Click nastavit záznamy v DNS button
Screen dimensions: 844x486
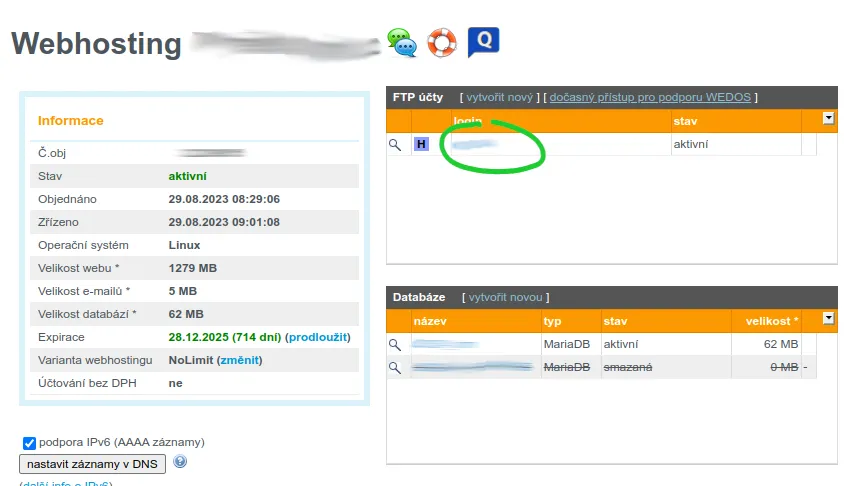92,464
